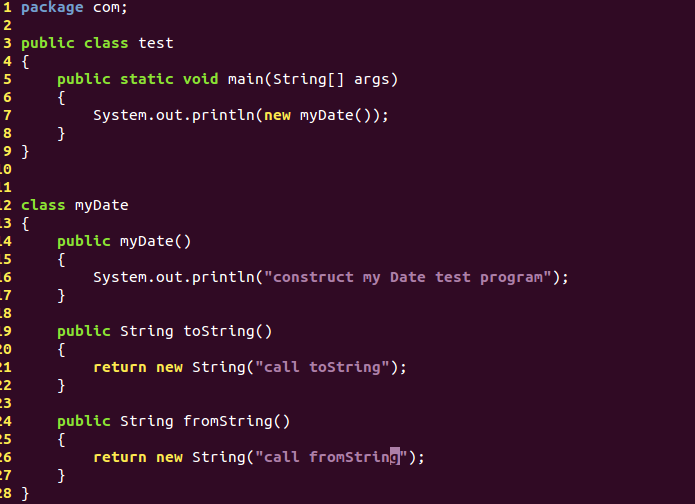Viewport: 695px width, 504px height.
Task: Click the "construct my Date test program" string
Action: coord(408,277)
